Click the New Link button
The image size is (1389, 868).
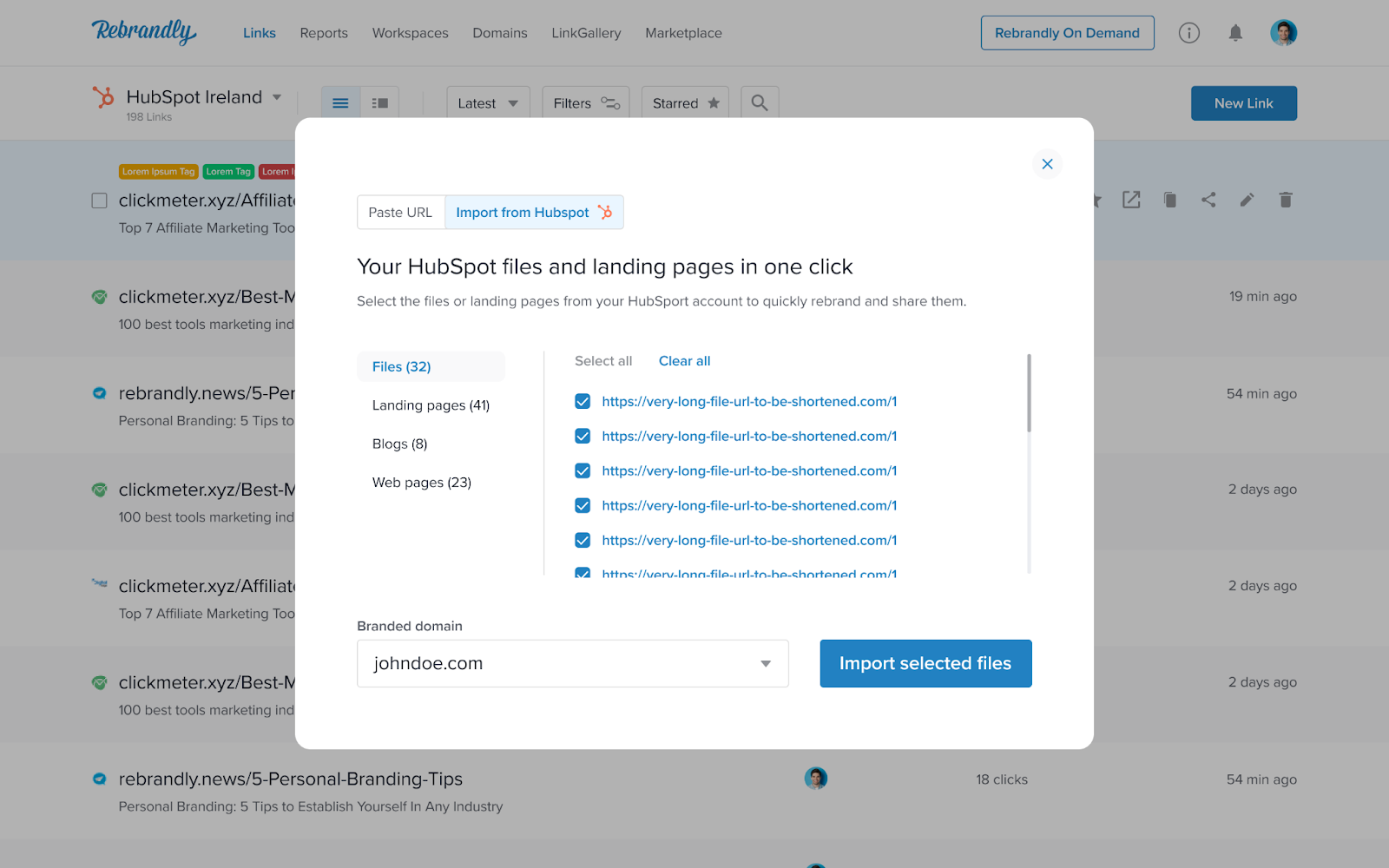pos(1243,103)
